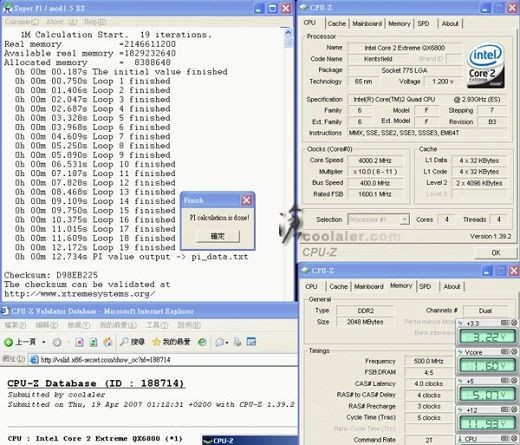Open the 我的最愛 favorites star button in the toolbar
Screen dimensions: 520x445
pyautogui.click(x=171, y=342)
